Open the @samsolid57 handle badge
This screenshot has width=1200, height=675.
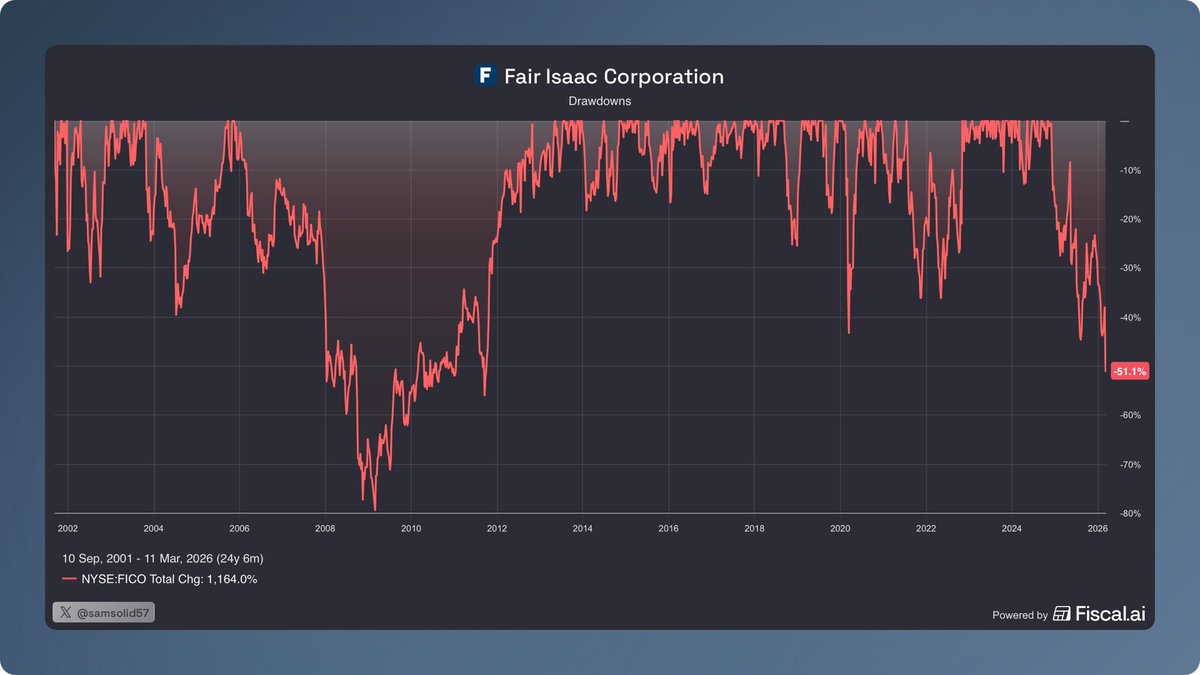(x=103, y=611)
